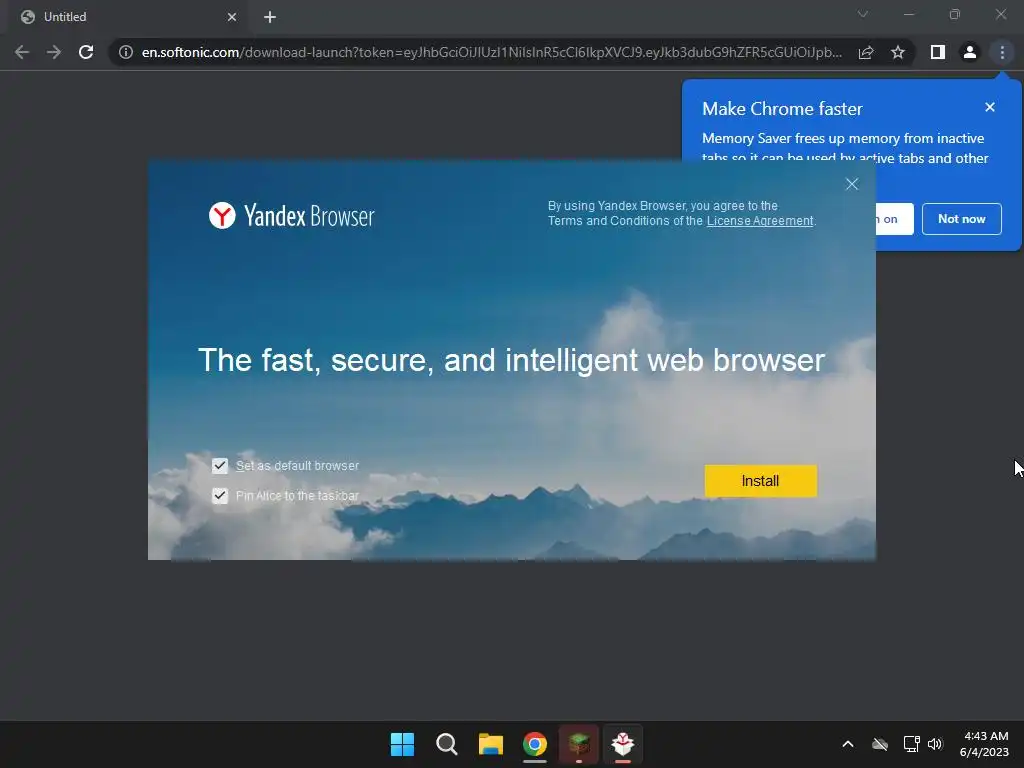This screenshot has width=1024, height=768.
Task: Uncheck Set as default browser
Action: click(x=220, y=466)
